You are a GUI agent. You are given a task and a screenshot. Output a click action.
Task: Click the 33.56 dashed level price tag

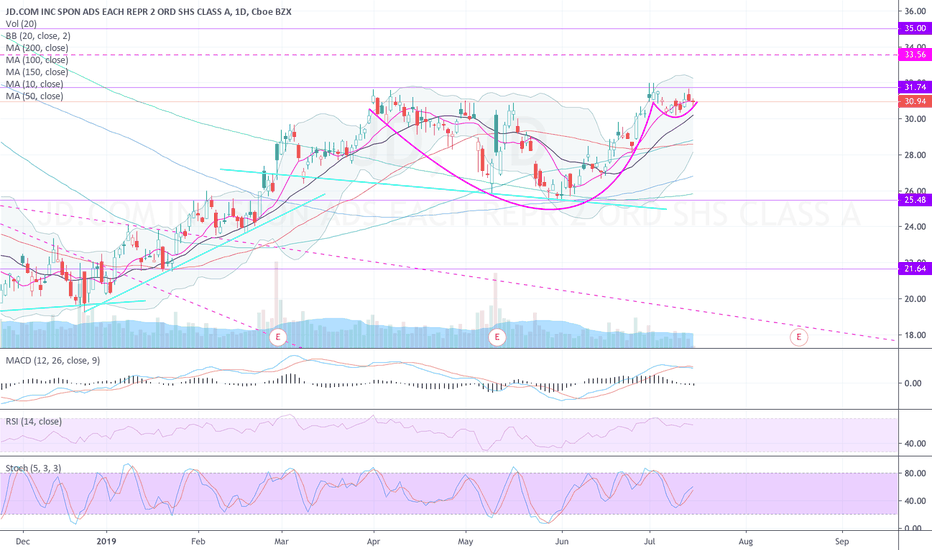click(915, 54)
